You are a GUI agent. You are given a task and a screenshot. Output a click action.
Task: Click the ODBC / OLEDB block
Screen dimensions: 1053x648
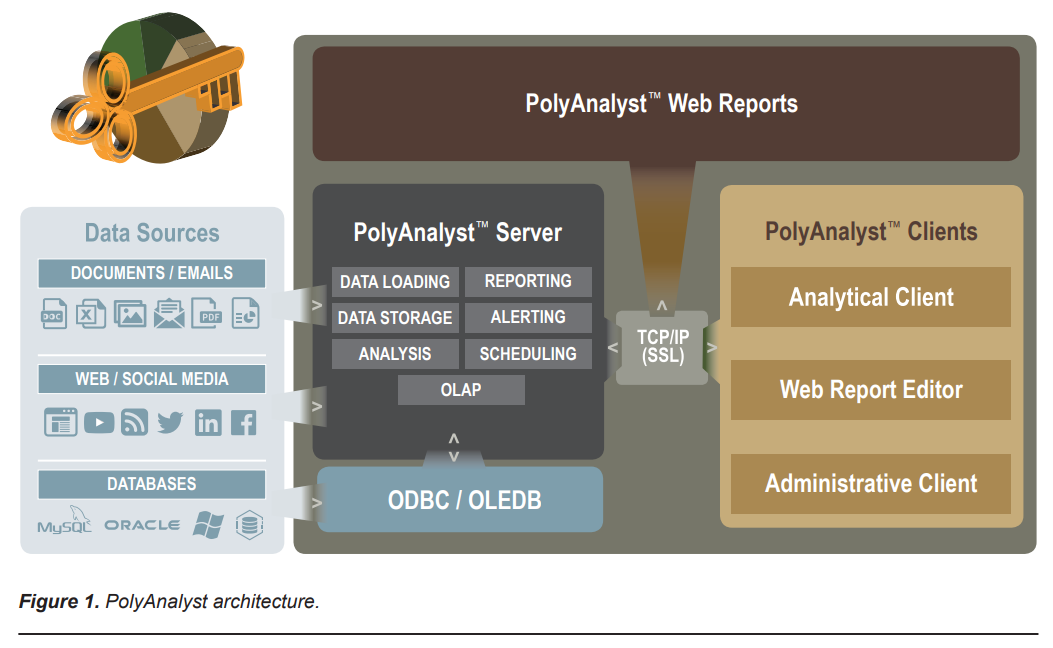pyautogui.click(x=461, y=500)
